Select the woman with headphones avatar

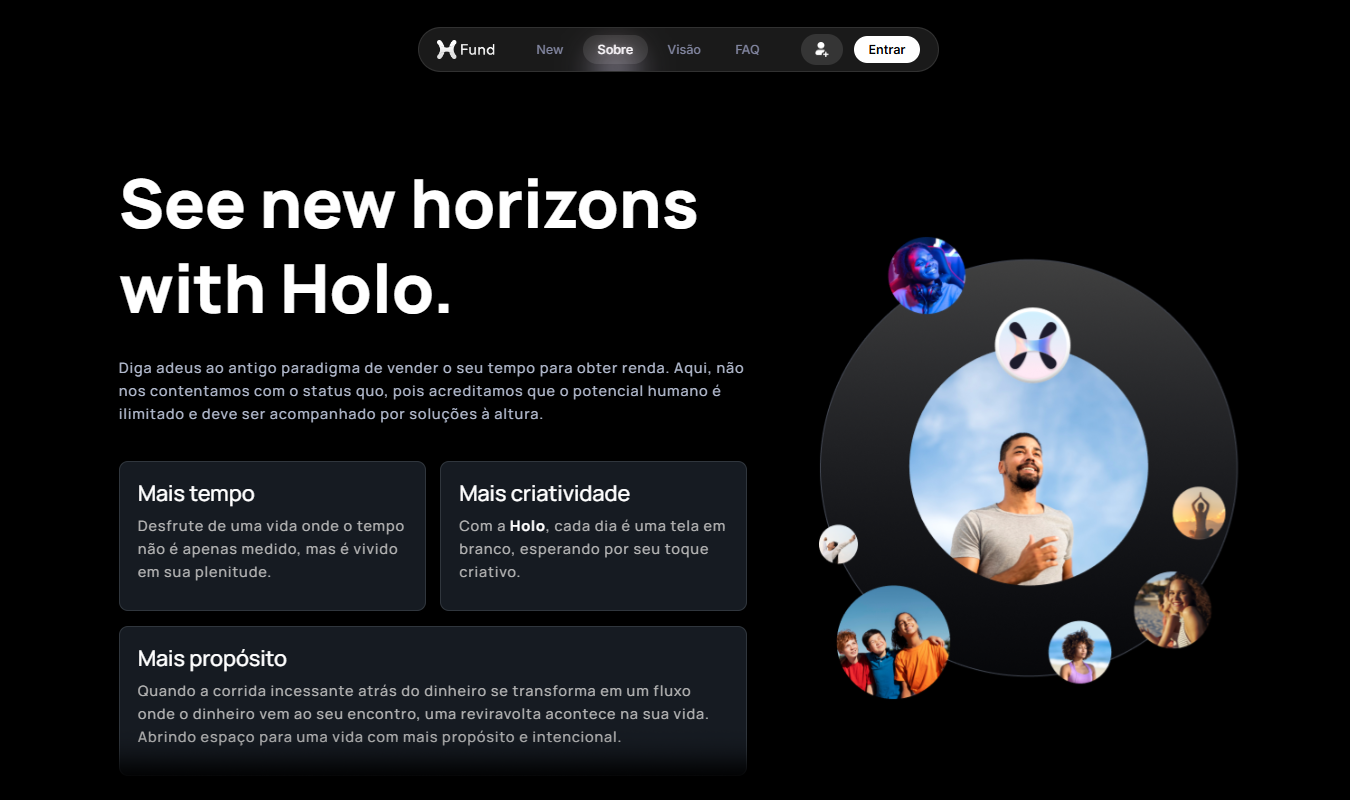click(x=927, y=276)
